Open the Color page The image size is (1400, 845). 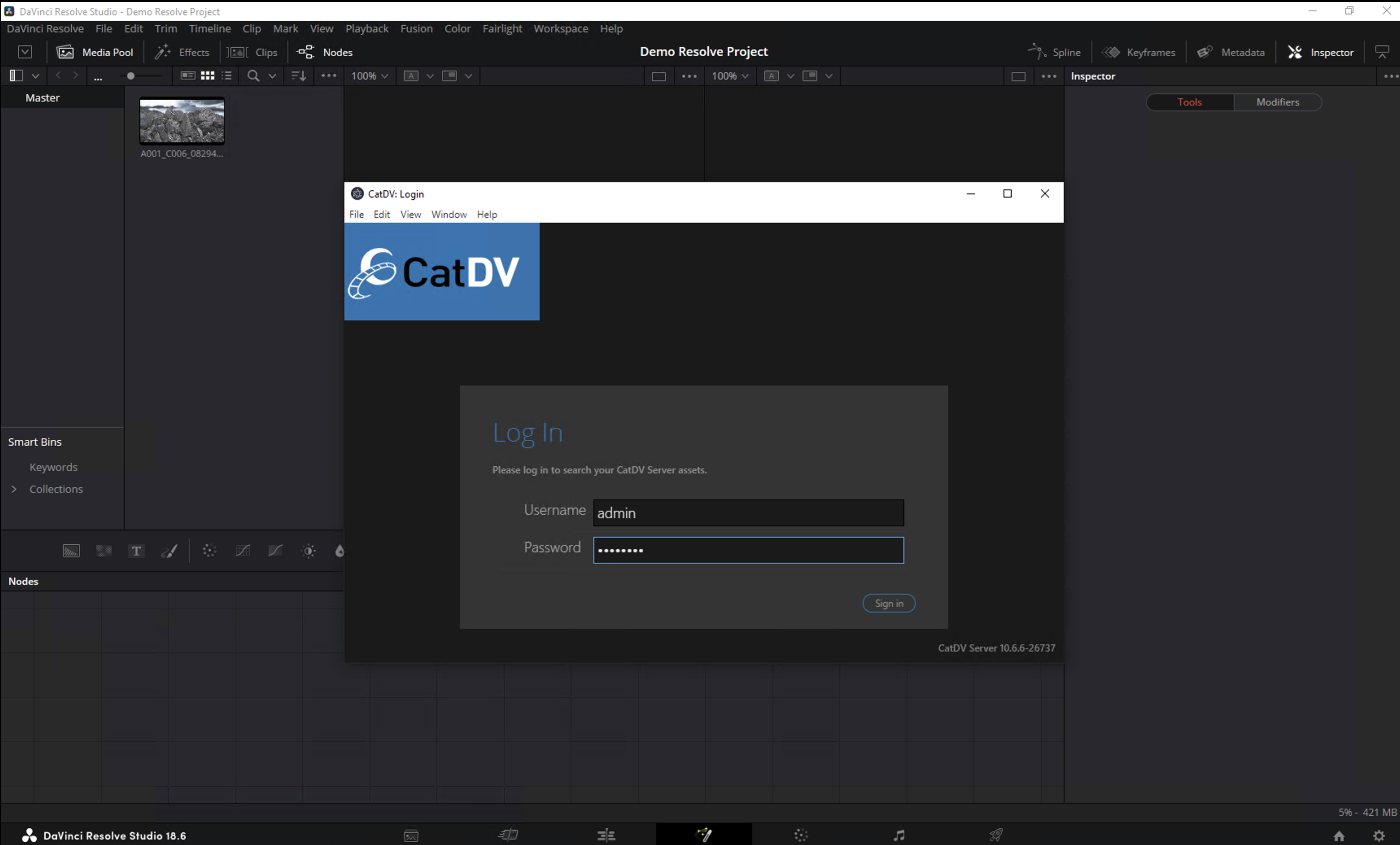(x=801, y=835)
